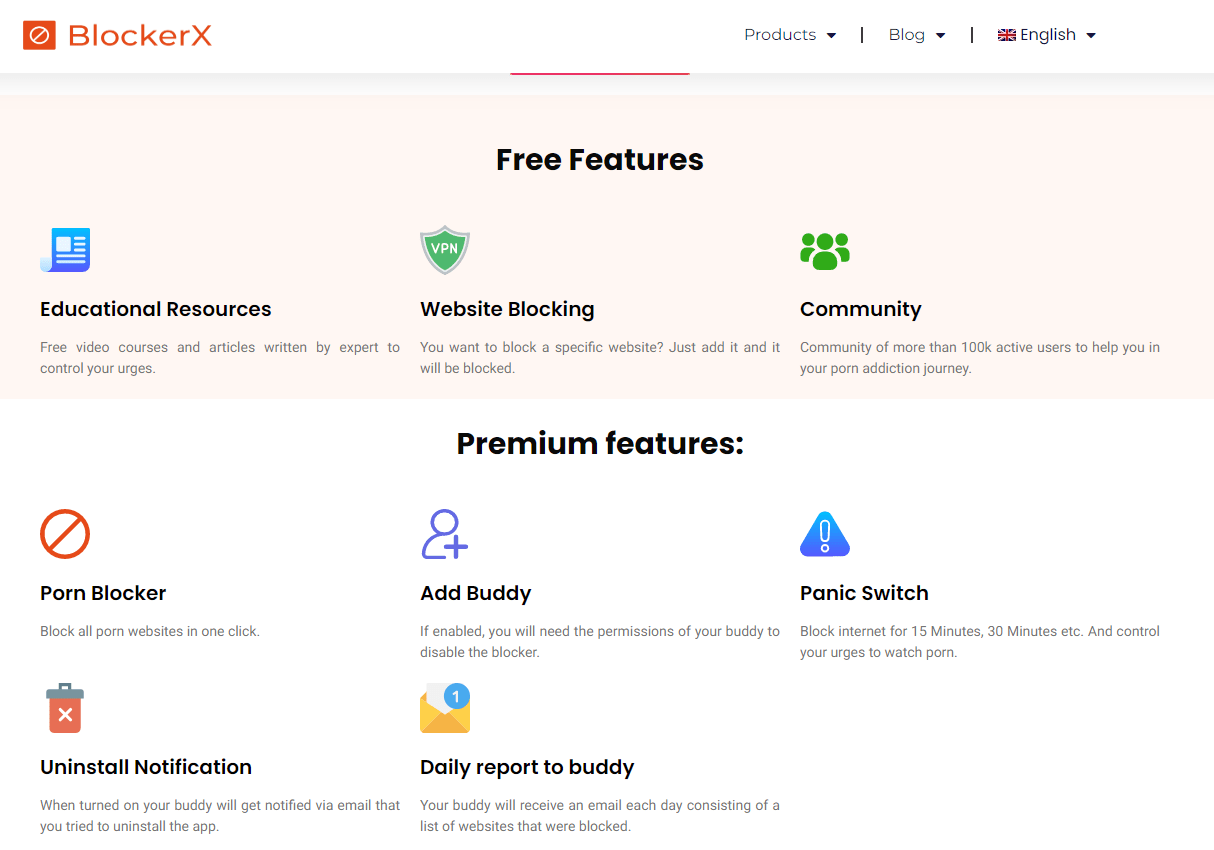Select the green Community people icon
Image resolution: width=1214 pixels, height=850 pixels.
(x=824, y=250)
